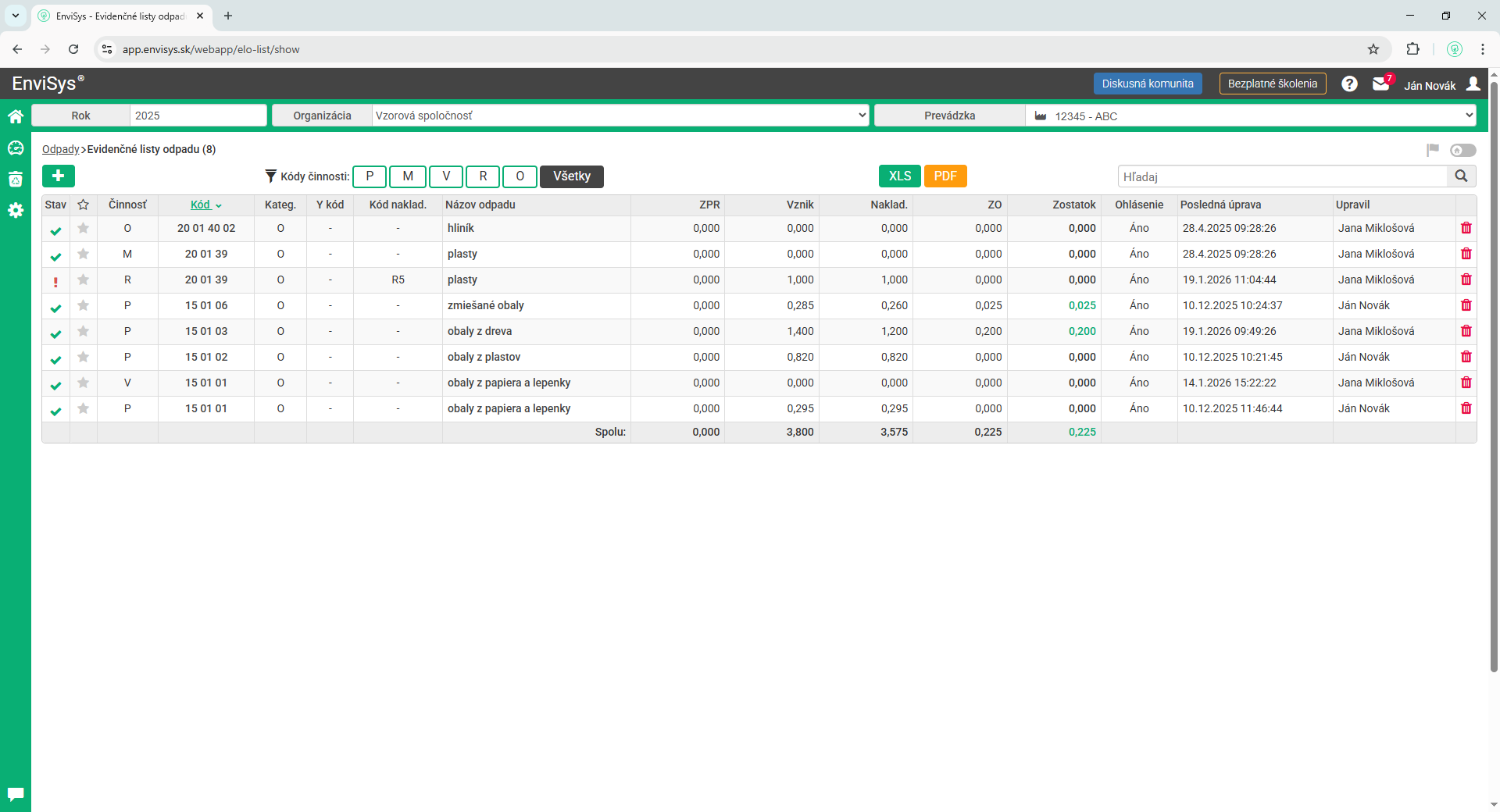Click the Hľadaj search input field
This screenshot has width=1500, height=812.
click(x=1282, y=176)
